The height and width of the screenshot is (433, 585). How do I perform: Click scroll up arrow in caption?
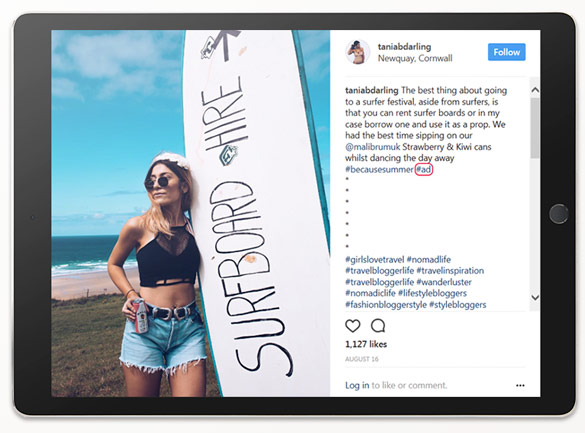535,90
